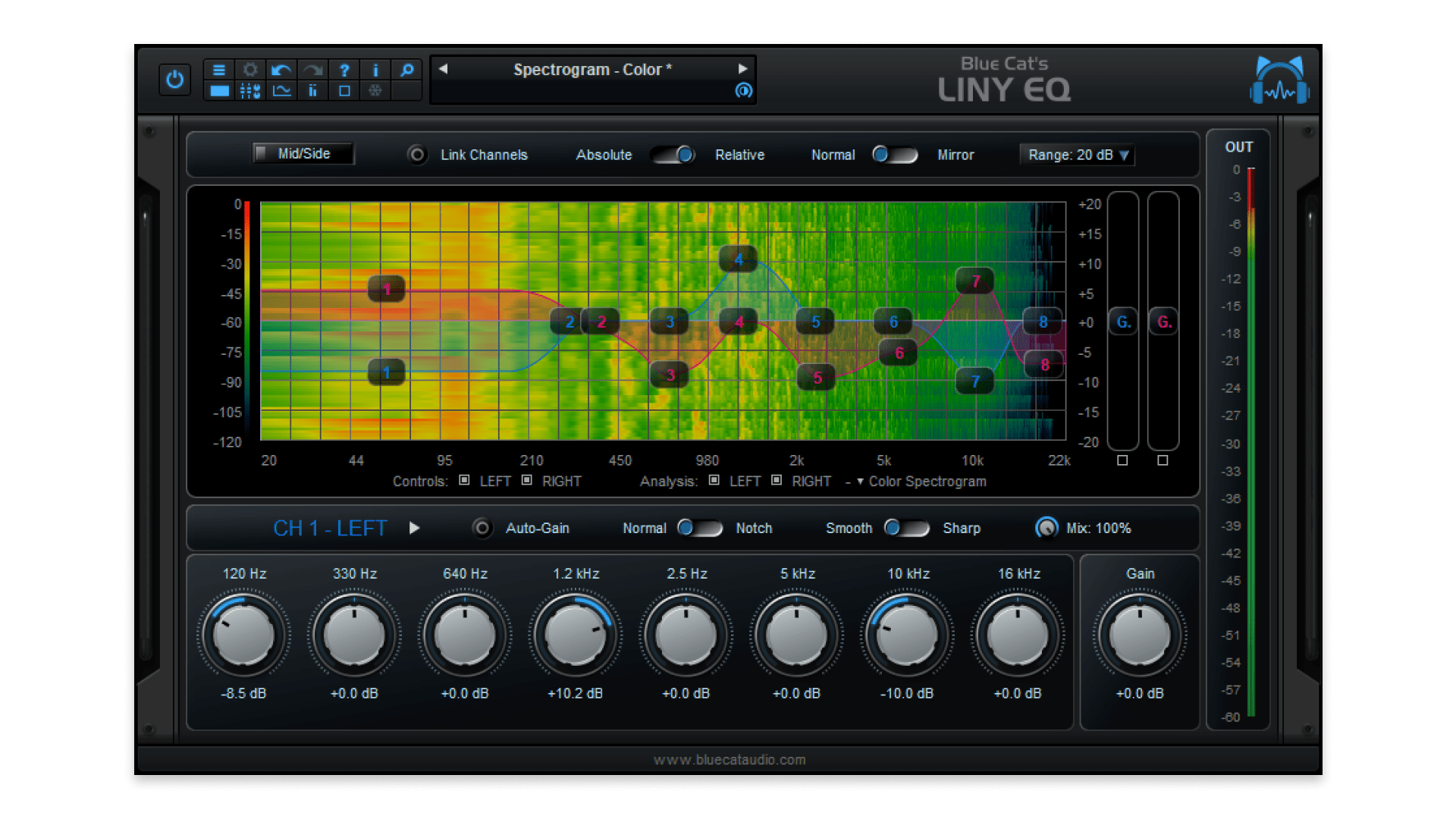Screen dimensions: 1456x819
Task: Toggle Controls LEFT checkbox
Action: coord(464,481)
